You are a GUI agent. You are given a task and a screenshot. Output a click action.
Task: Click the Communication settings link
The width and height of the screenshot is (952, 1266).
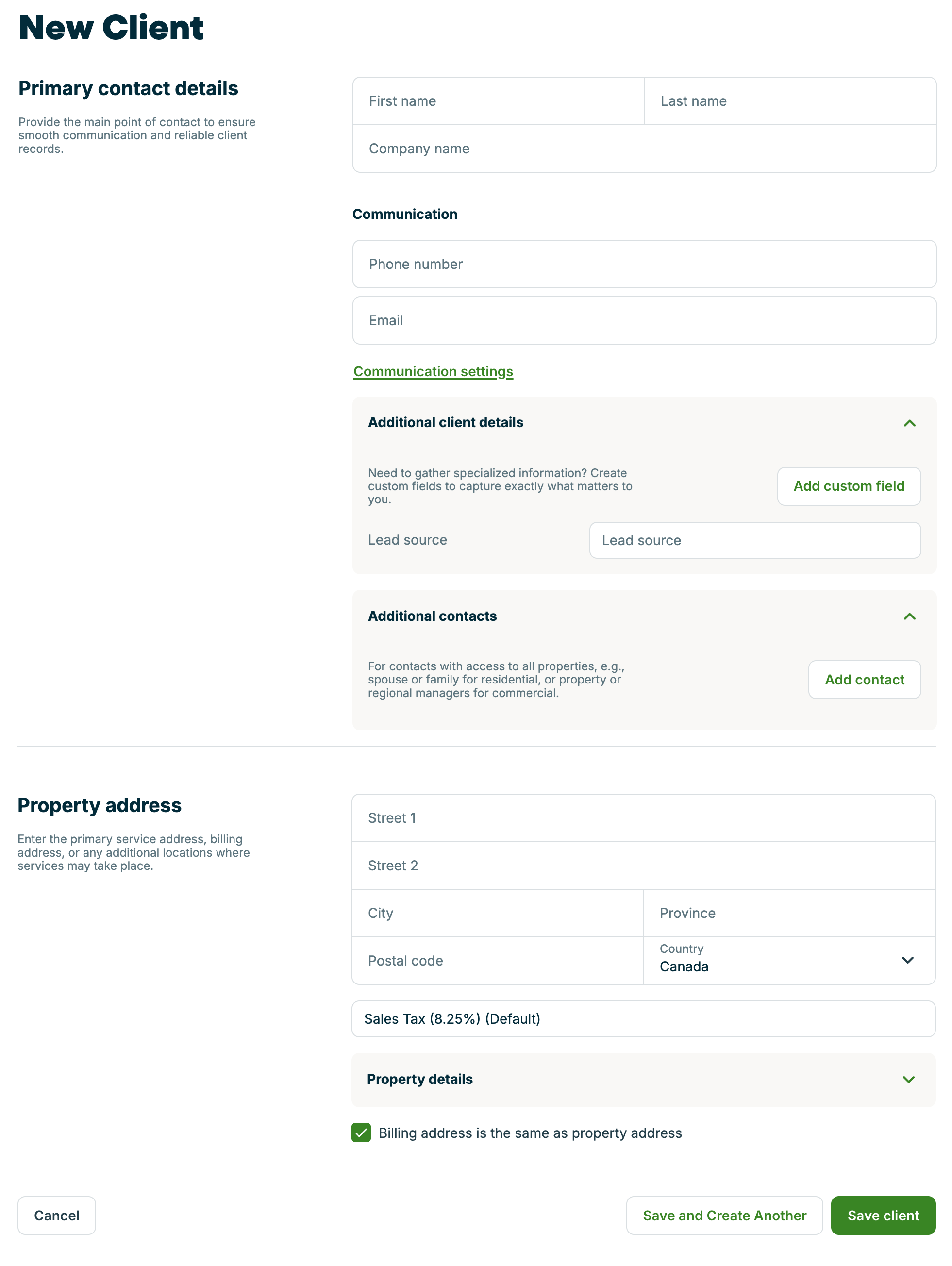point(433,371)
